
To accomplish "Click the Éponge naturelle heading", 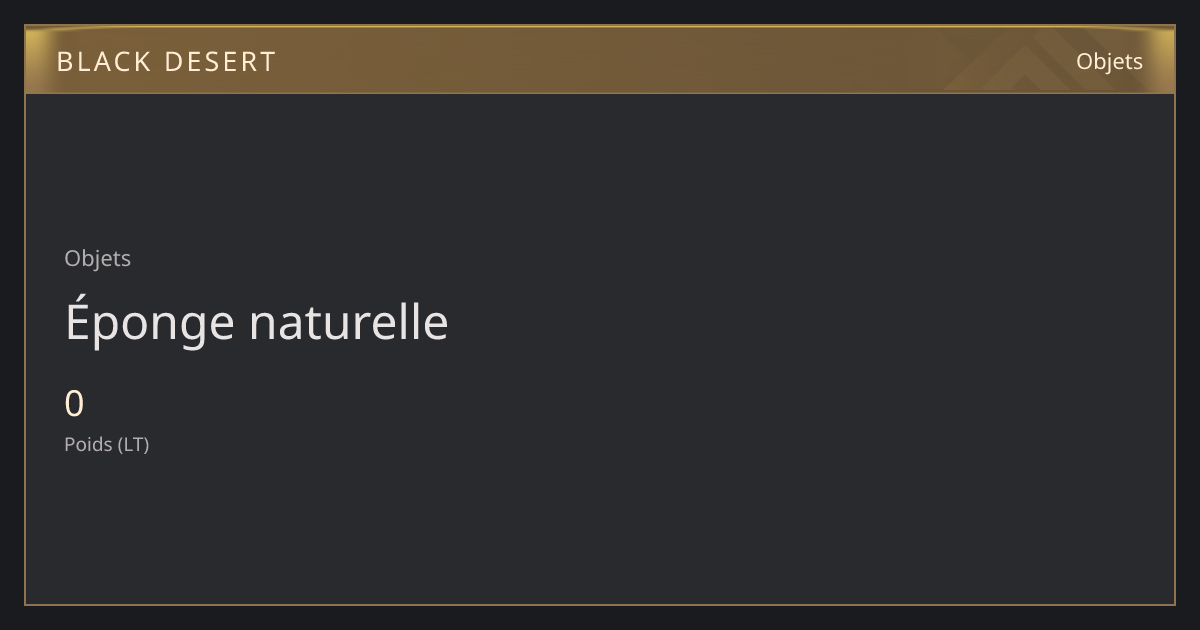I will click(x=257, y=322).
